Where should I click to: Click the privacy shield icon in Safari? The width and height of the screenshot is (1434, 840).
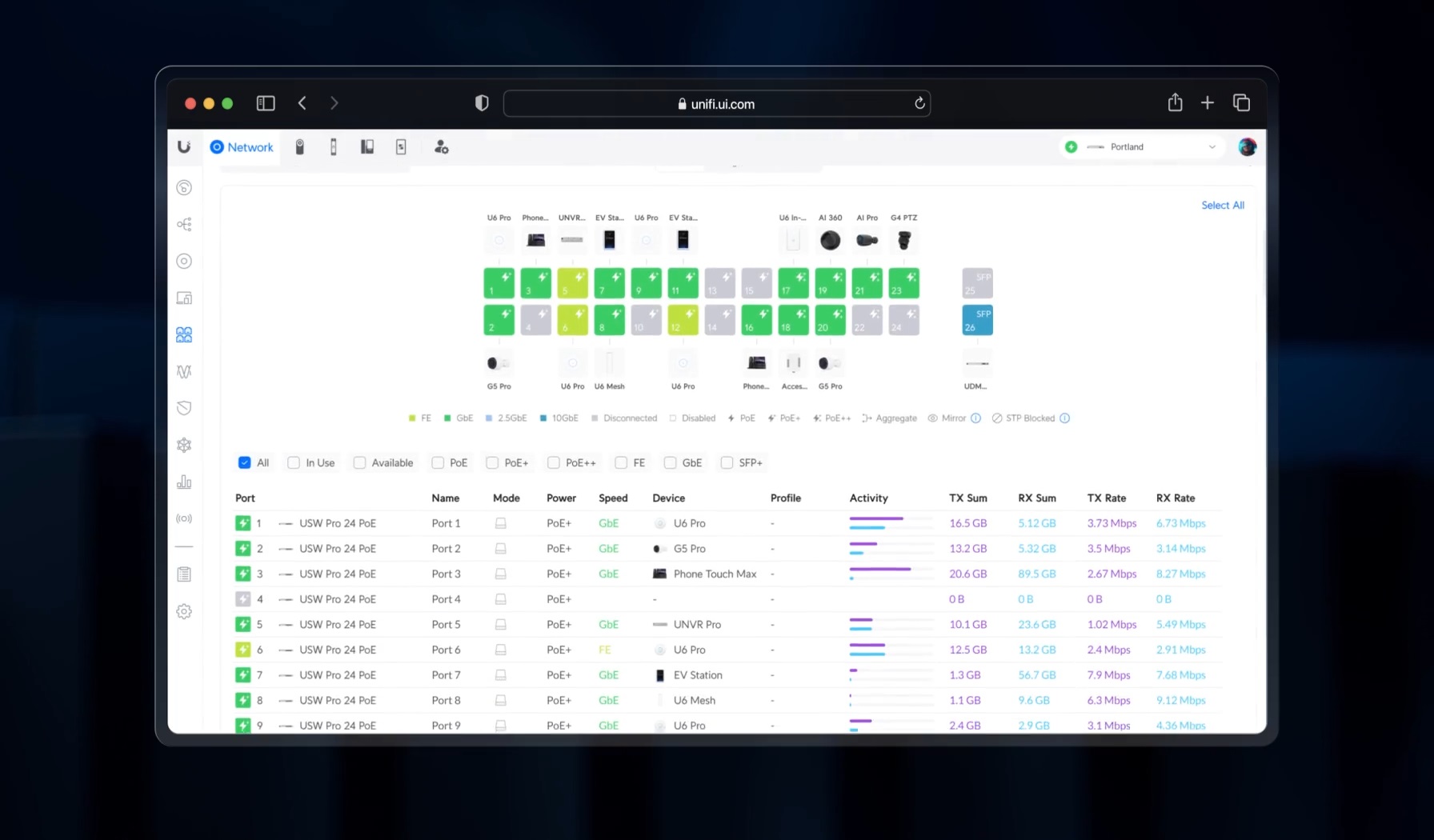pyautogui.click(x=482, y=103)
